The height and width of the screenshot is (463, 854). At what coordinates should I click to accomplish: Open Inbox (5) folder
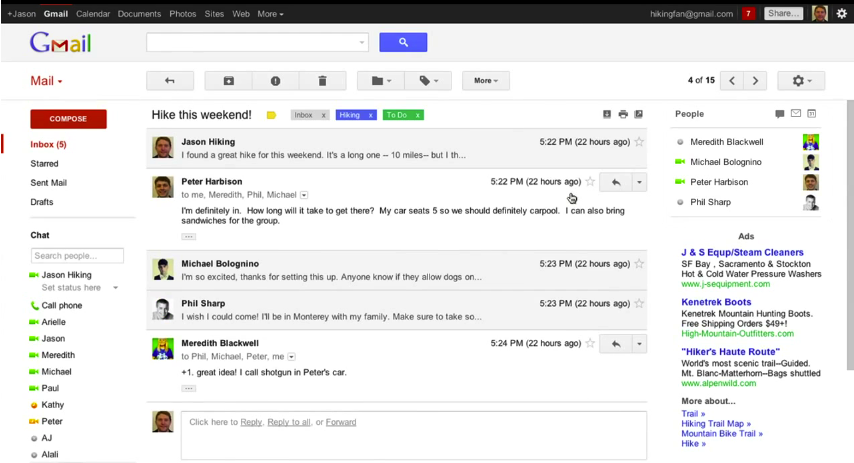click(x=48, y=144)
